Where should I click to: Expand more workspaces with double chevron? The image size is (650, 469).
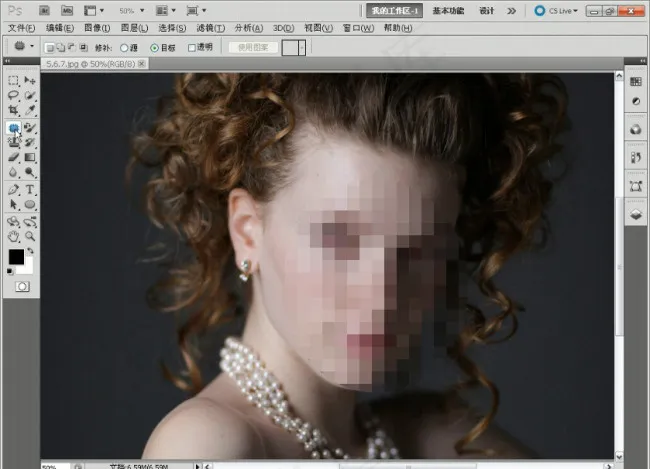tap(512, 11)
